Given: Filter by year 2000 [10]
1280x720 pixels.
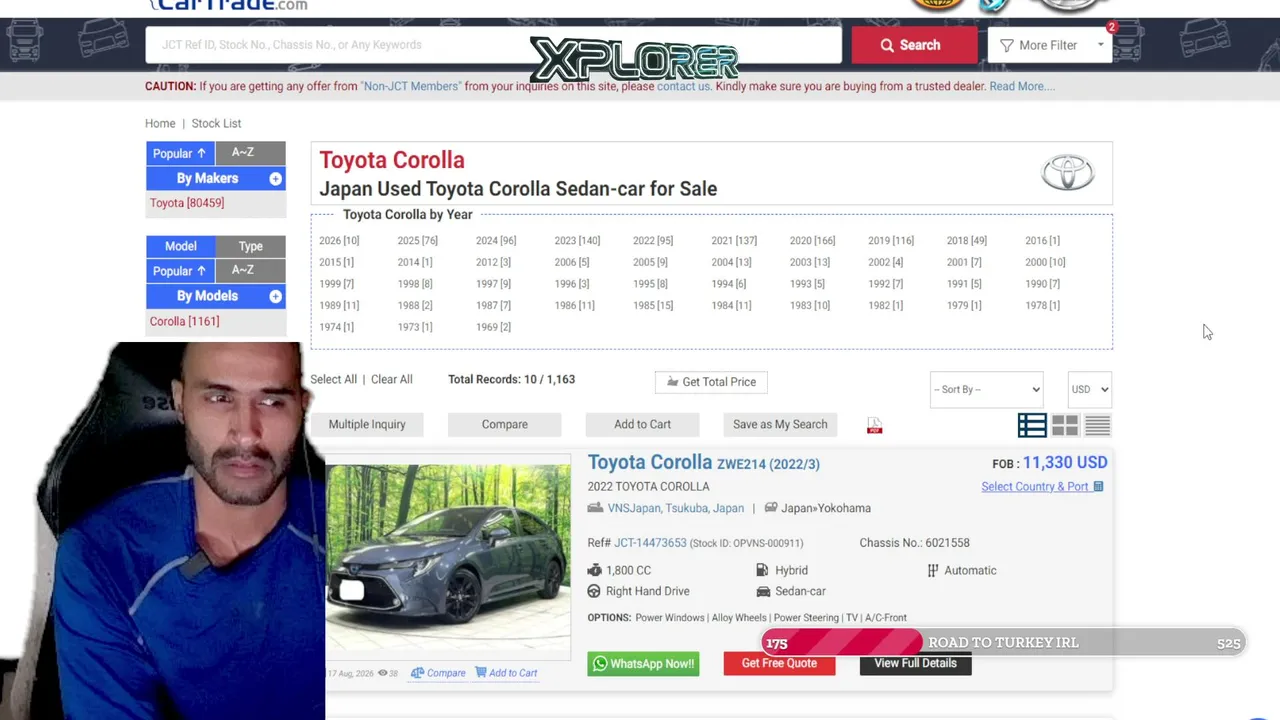Looking at the screenshot, I should pyautogui.click(x=1045, y=262).
